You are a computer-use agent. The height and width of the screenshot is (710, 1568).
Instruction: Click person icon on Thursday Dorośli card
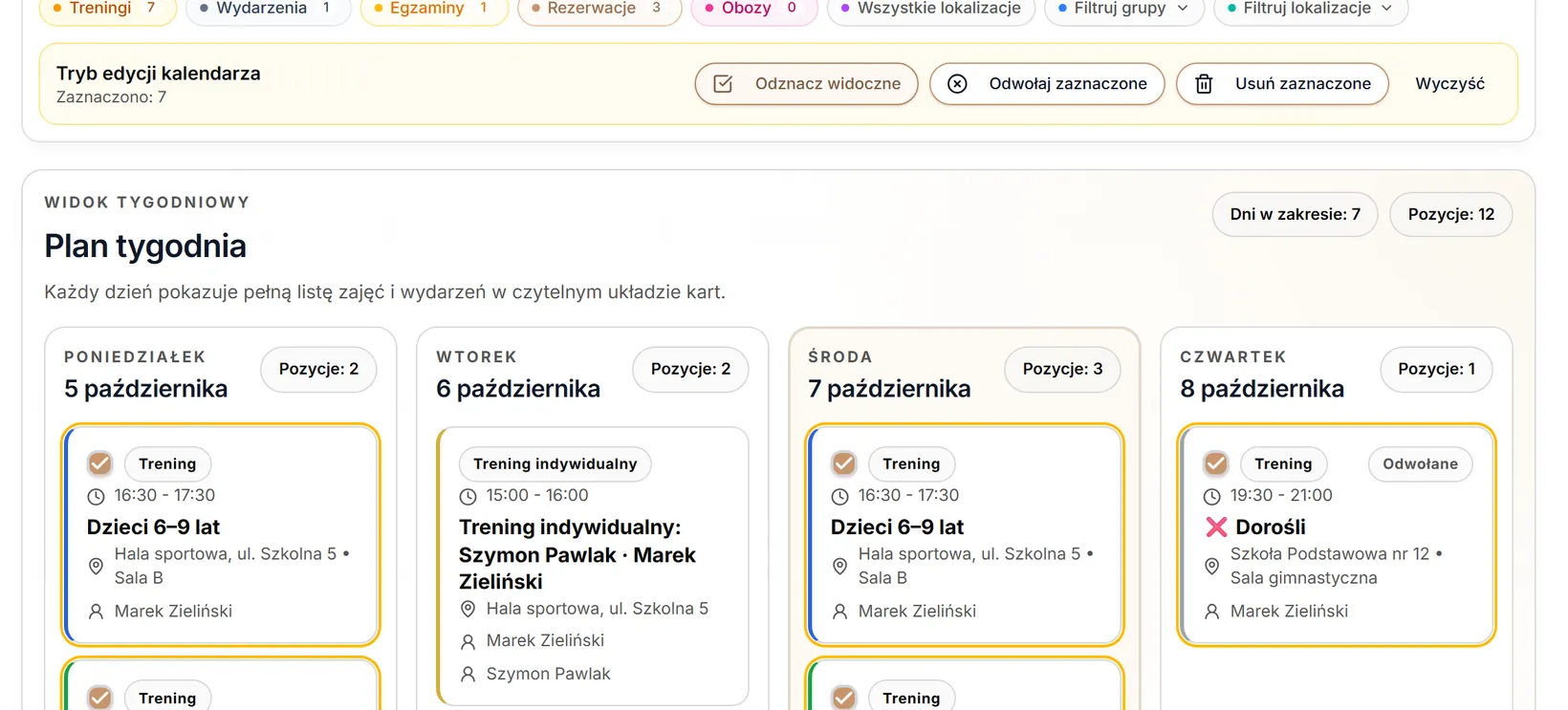coord(1211,612)
